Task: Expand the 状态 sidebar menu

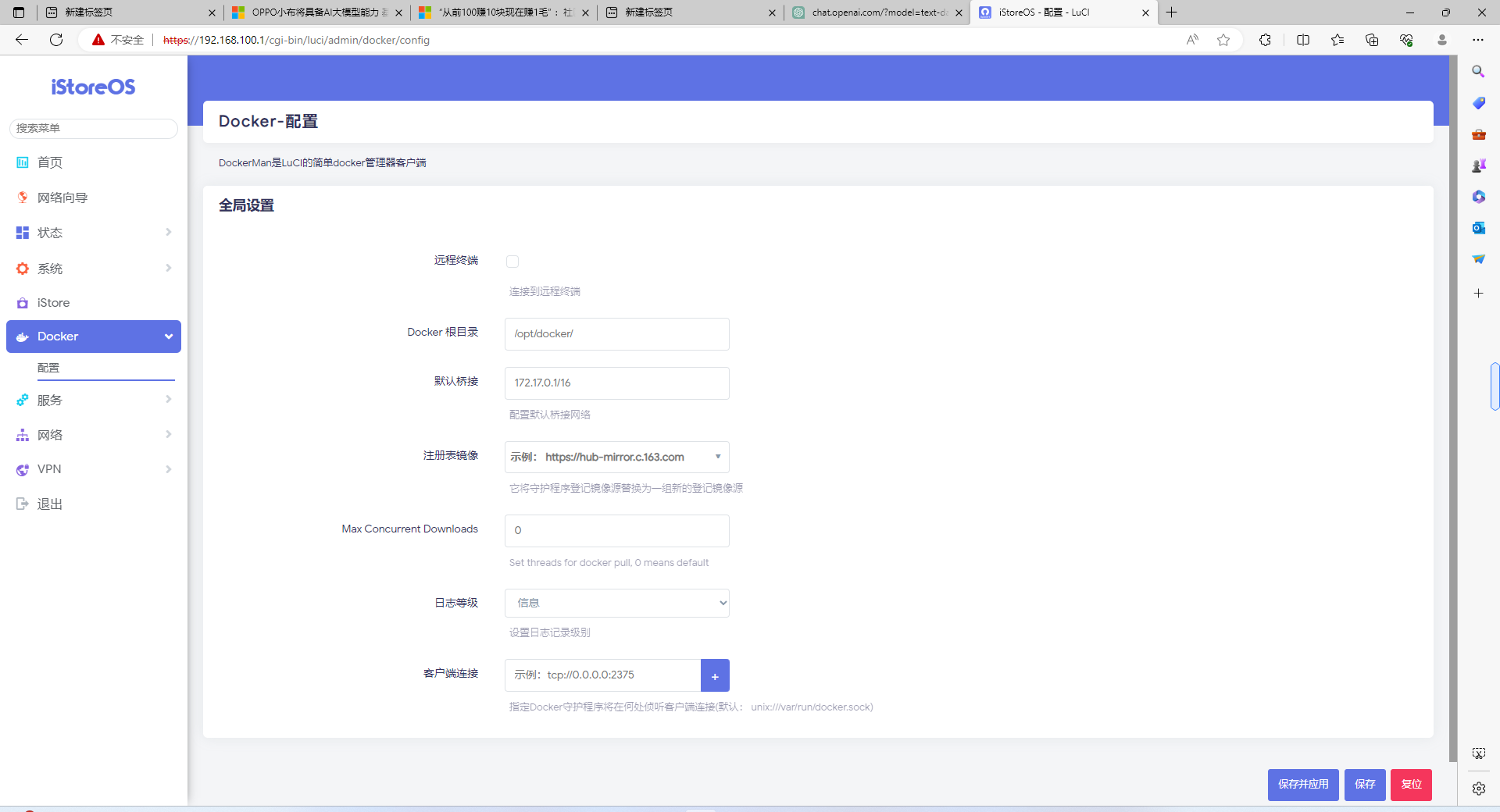Action: pyautogui.click(x=93, y=233)
